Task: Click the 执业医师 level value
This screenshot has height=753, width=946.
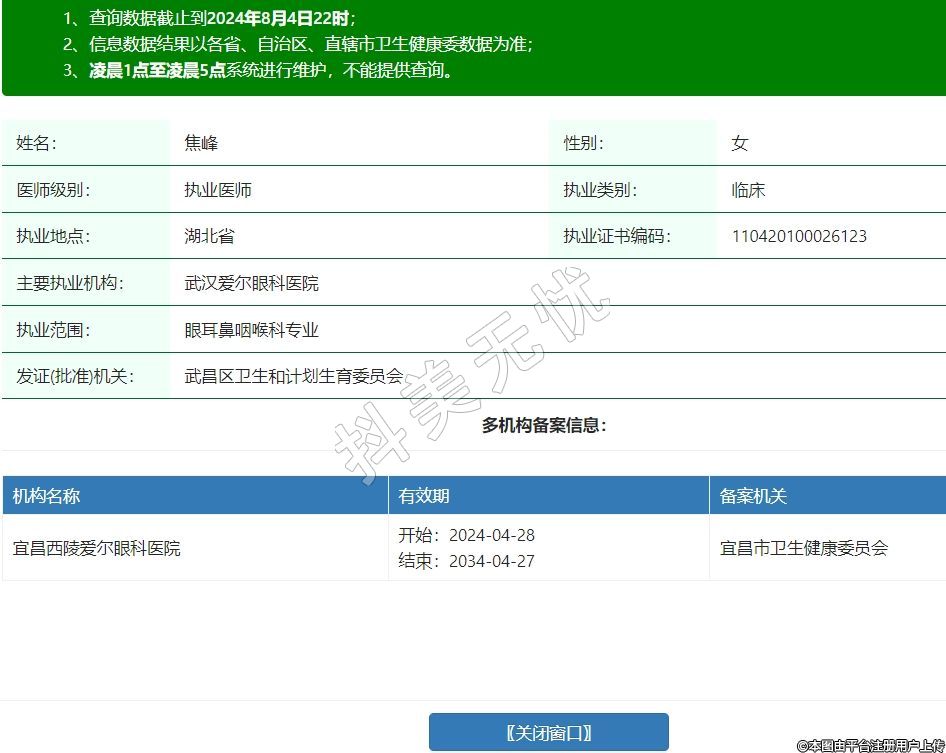Action: tap(217, 190)
